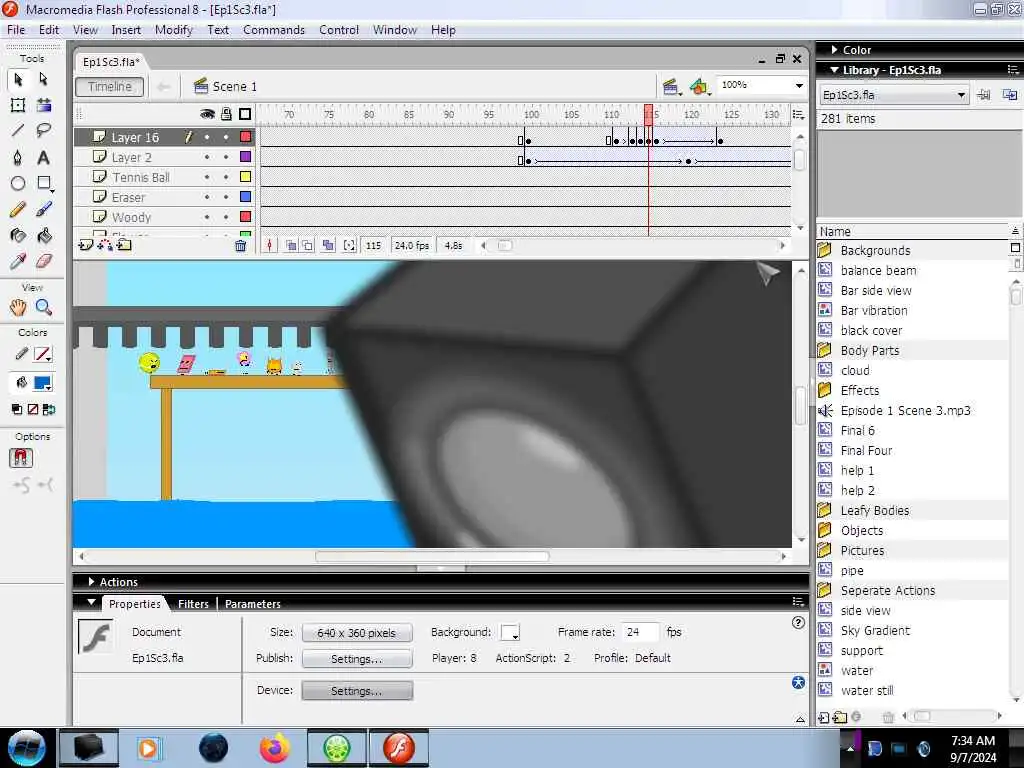Expand the Actions panel

point(91,581)
